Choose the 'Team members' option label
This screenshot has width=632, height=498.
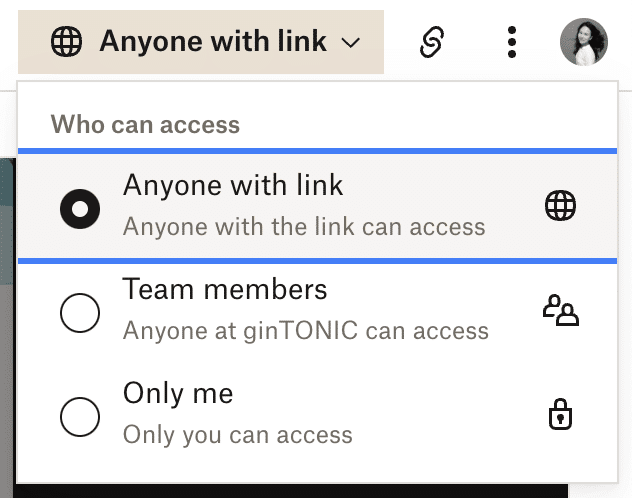tap(225, 290)
